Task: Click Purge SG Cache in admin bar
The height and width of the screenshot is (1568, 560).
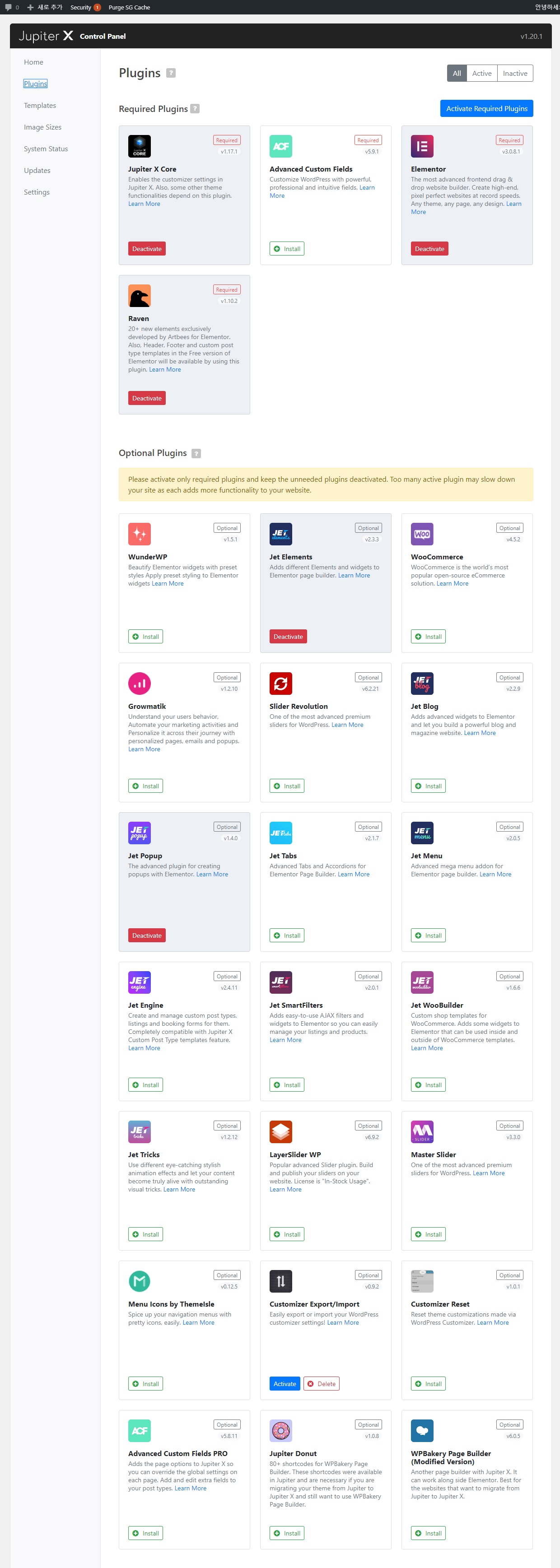Action: click(129, 7)
